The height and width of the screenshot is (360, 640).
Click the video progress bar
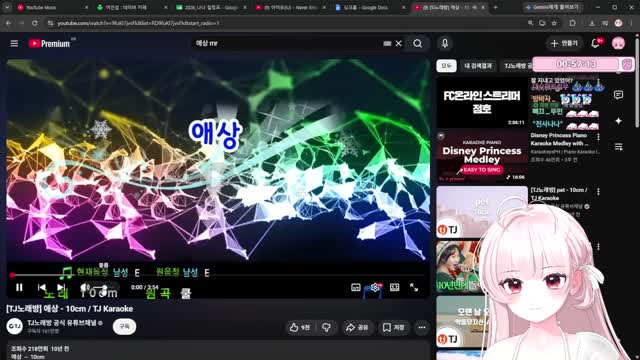217,275
